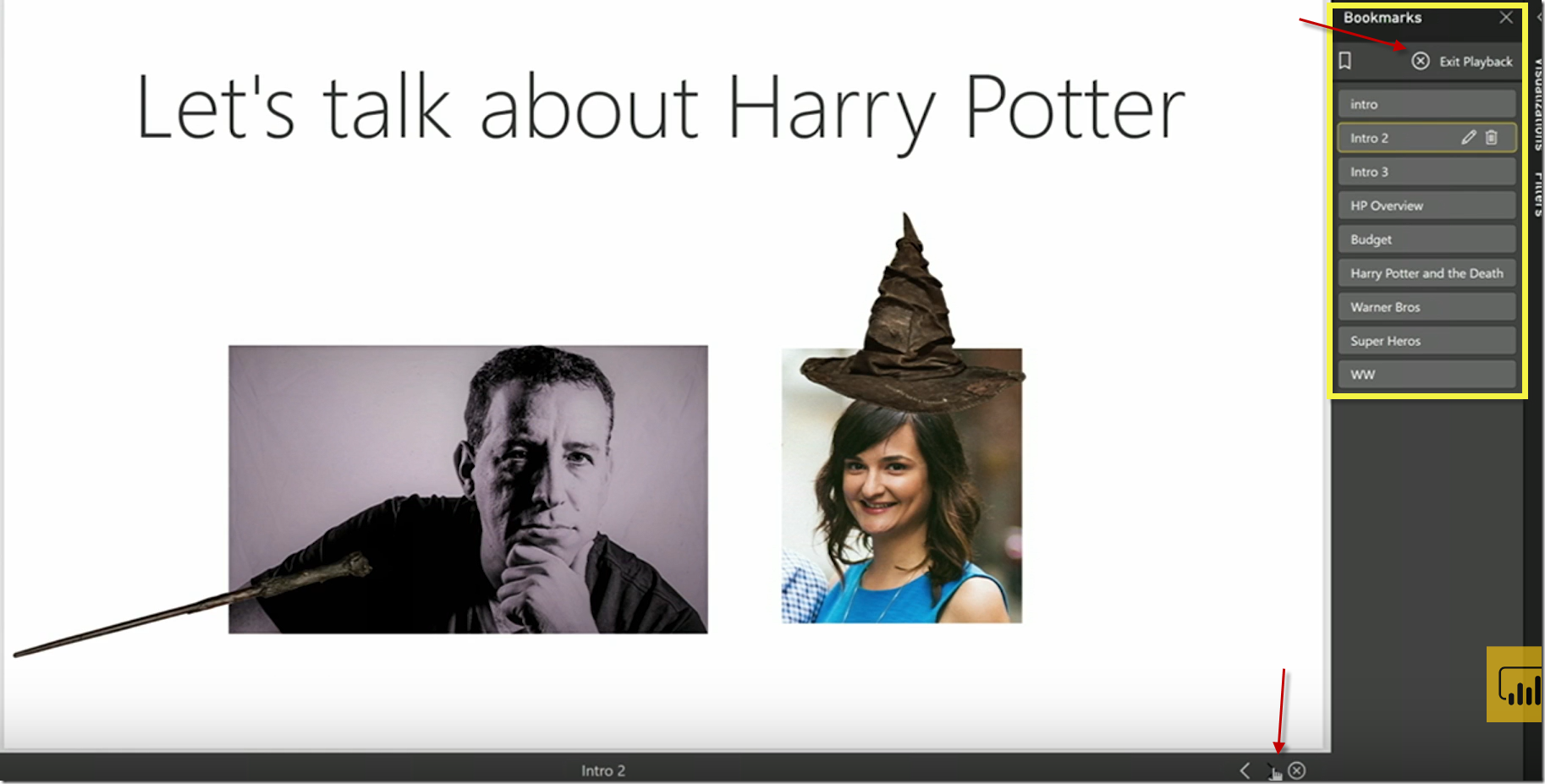Rename Intro 2 using the pencil icon
Image resolution: width=1545 pixels, height=784 pixels.
(1469, 137)
